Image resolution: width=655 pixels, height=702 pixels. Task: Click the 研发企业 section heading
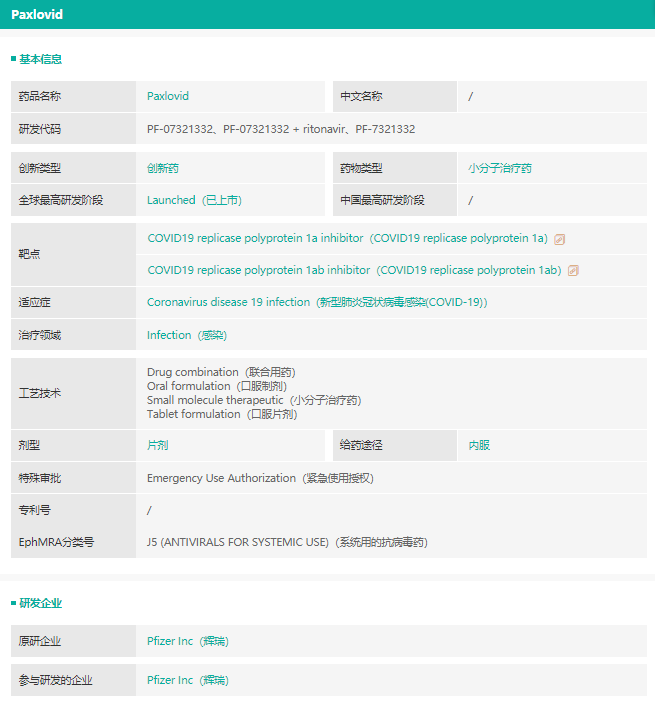[x=40, y=603]
